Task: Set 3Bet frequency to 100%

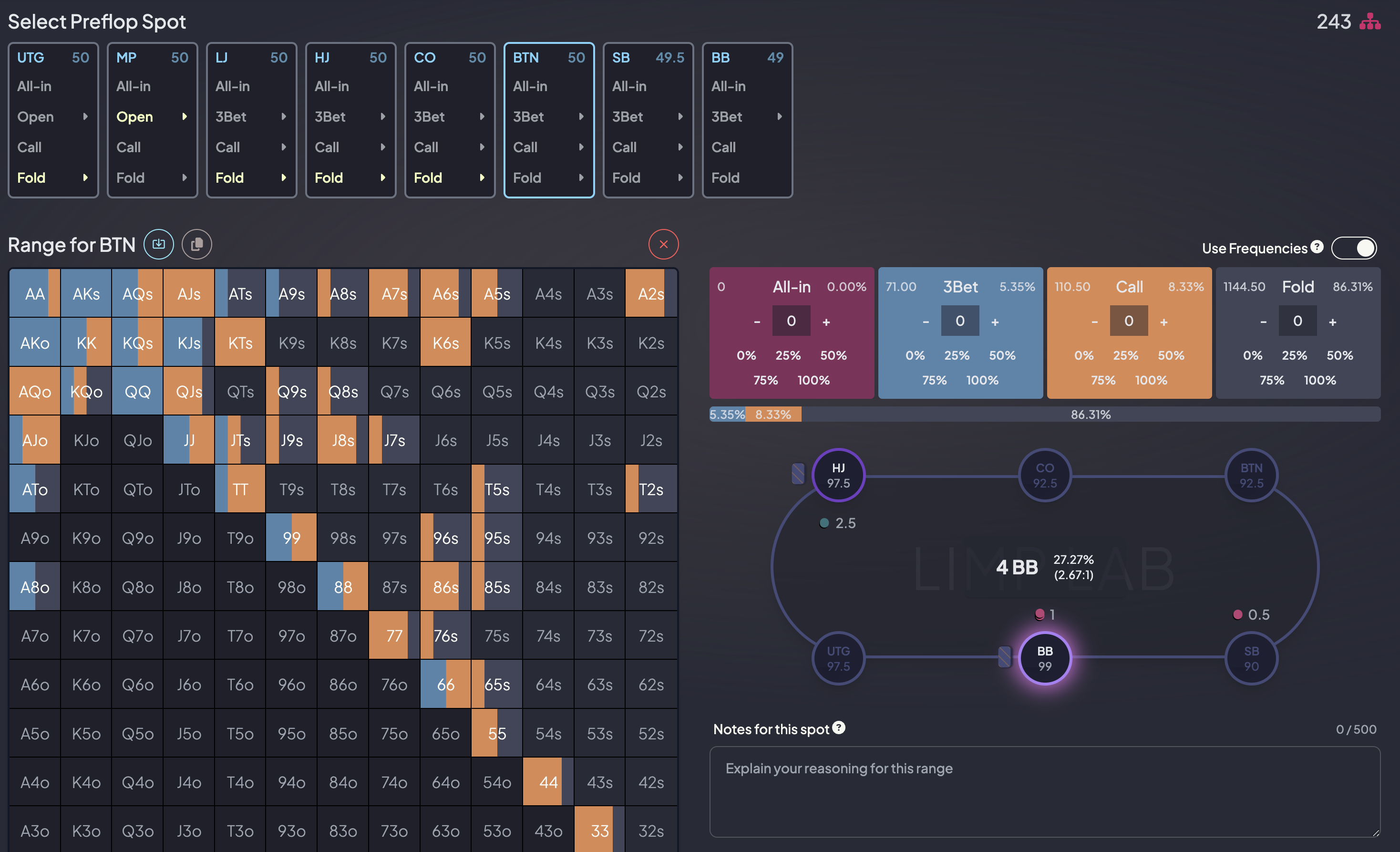Action: (x=982, y=380)
